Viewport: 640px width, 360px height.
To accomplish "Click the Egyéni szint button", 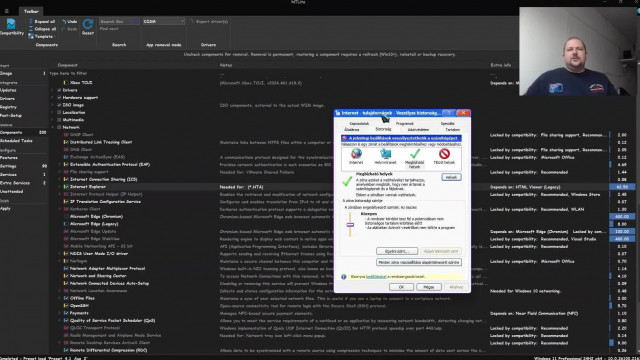I will click(x=397, y=251).
